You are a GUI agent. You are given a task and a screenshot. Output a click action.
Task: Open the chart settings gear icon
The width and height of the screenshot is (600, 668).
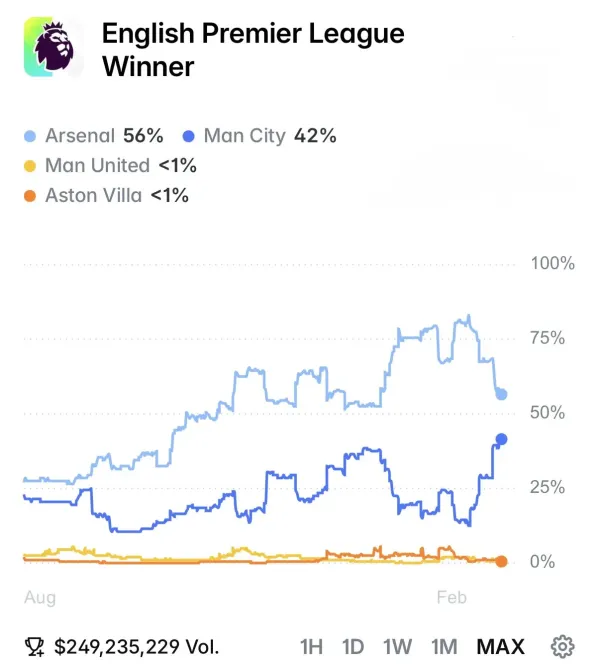pyautogui.click(x=562, y=646)
